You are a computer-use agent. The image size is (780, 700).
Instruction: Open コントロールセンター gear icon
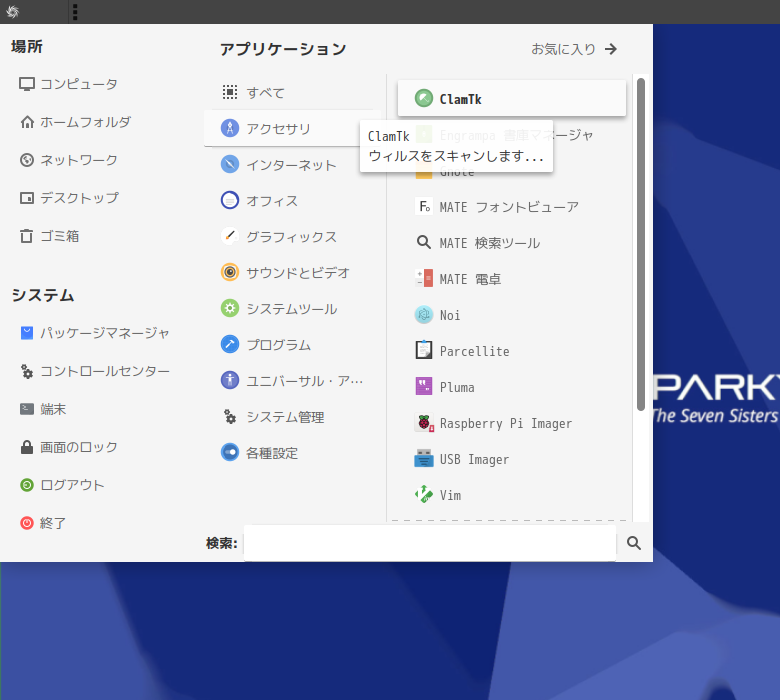[27, 371]
